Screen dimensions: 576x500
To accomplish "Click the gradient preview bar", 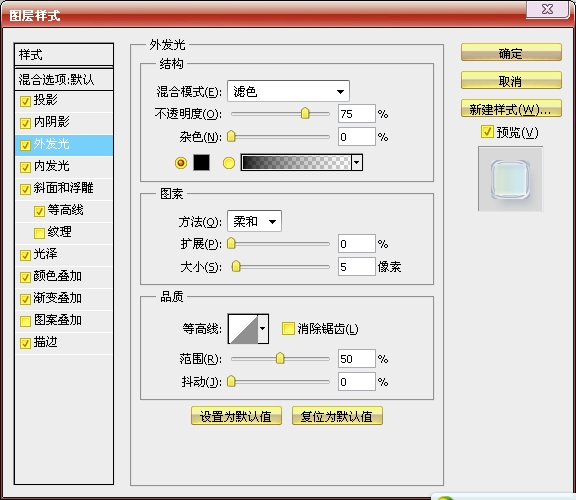I will (x=296, y=162).
